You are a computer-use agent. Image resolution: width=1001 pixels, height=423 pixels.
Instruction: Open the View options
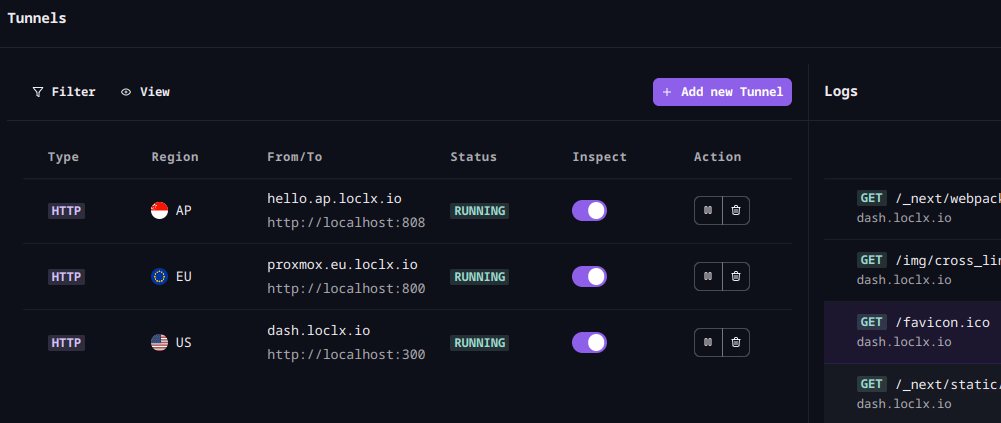tap(145, 92)
